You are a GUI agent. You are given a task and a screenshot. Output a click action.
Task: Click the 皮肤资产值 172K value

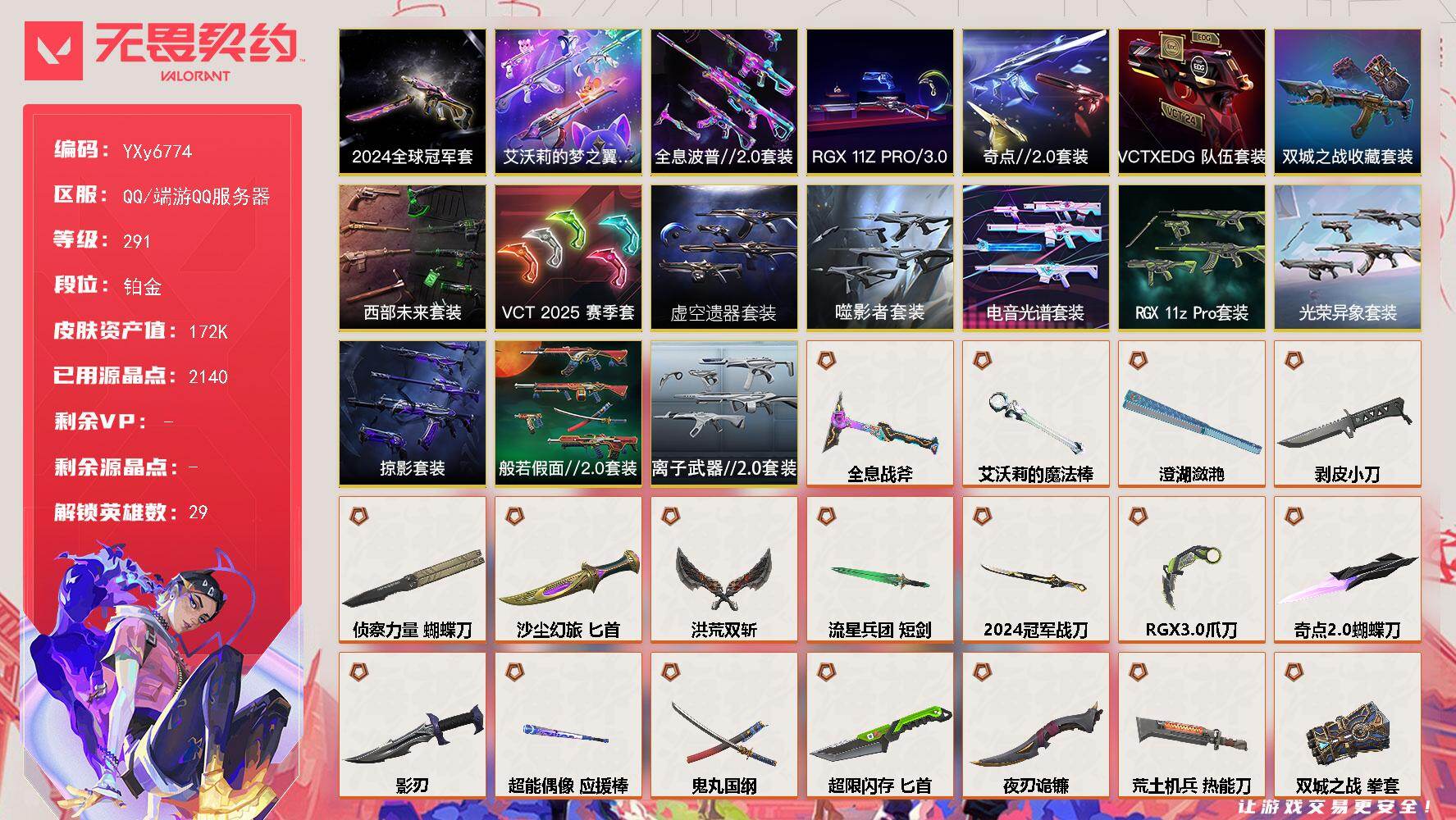click(208, 331)
